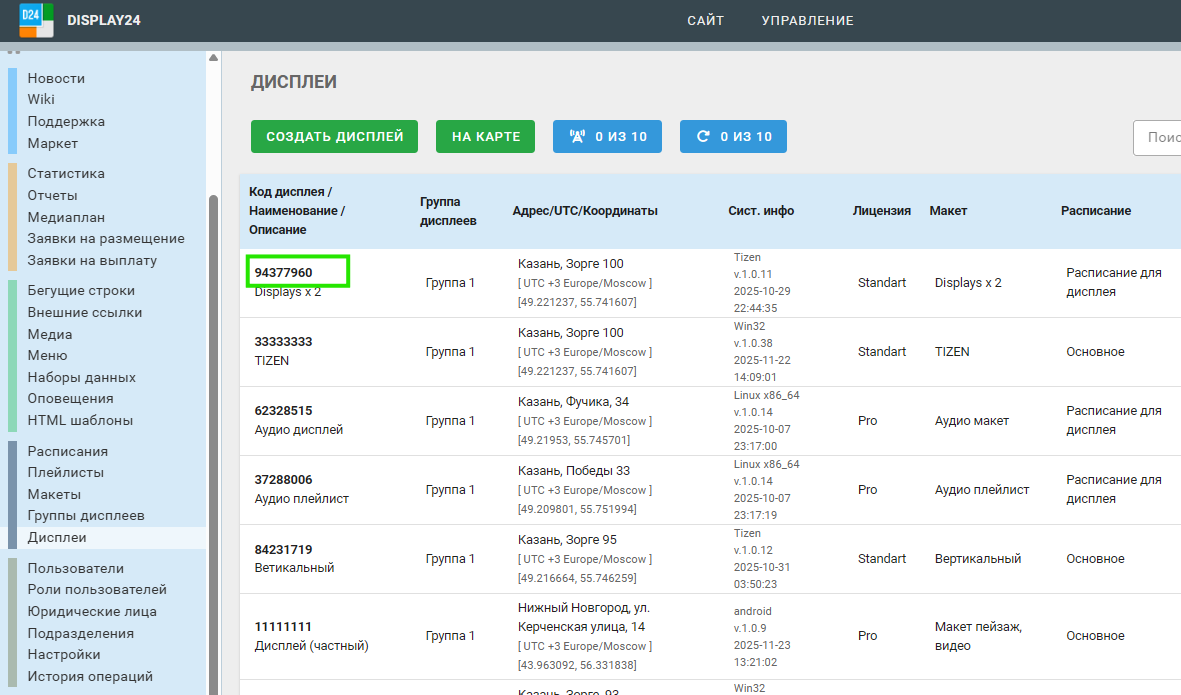The height and width of the screenshot is (695, 1181).
Task: Click the Display24 logo icon
Action: 36,20
